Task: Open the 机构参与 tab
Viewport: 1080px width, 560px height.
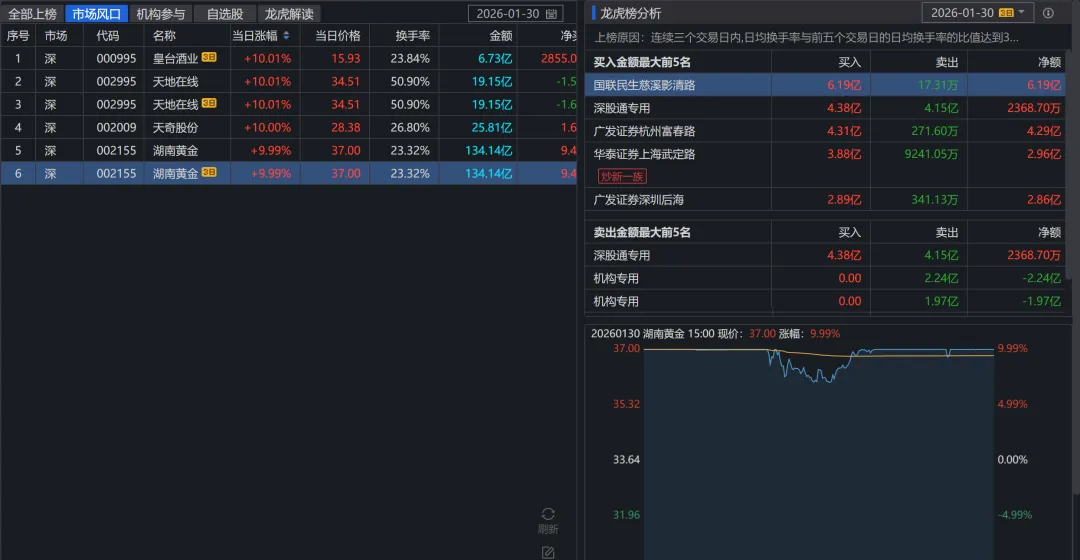Action: pos(161,14)
